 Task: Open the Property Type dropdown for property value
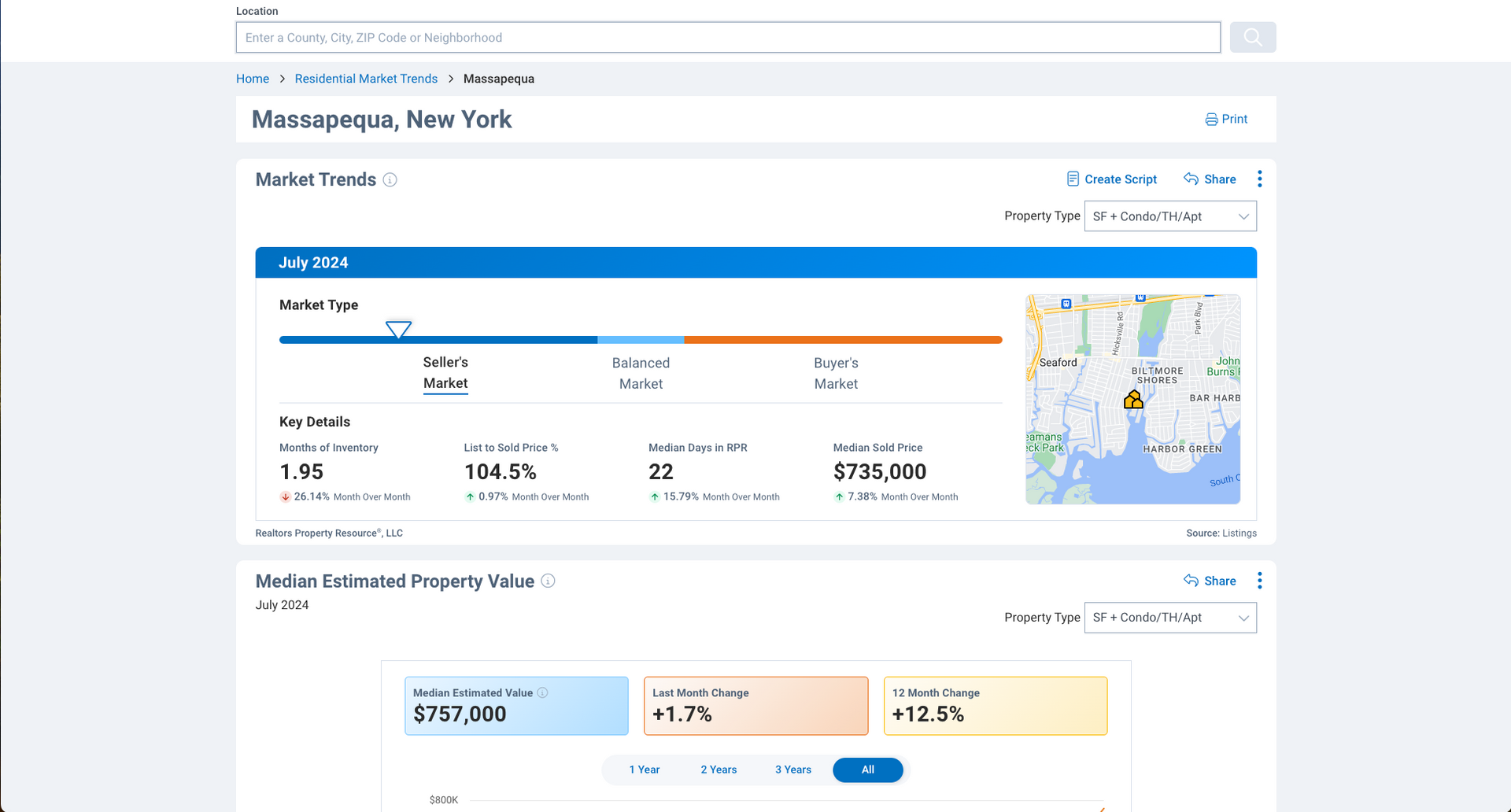click(1170, 618)
